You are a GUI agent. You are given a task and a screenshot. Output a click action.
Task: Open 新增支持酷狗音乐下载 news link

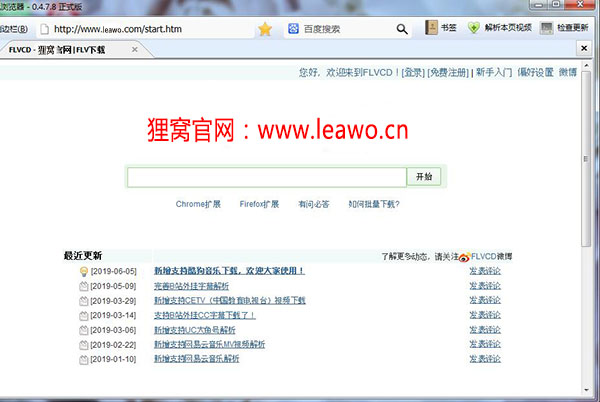click(x=229, y=271)
